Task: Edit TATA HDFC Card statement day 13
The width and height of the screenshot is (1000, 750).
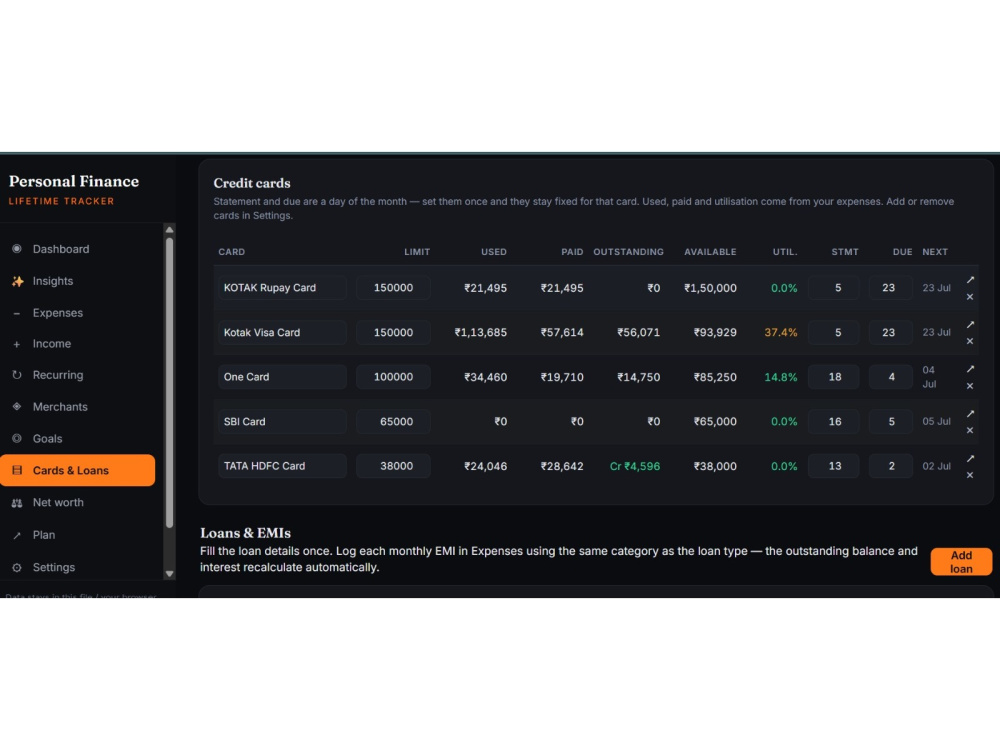Action: [x=834, y=466]
